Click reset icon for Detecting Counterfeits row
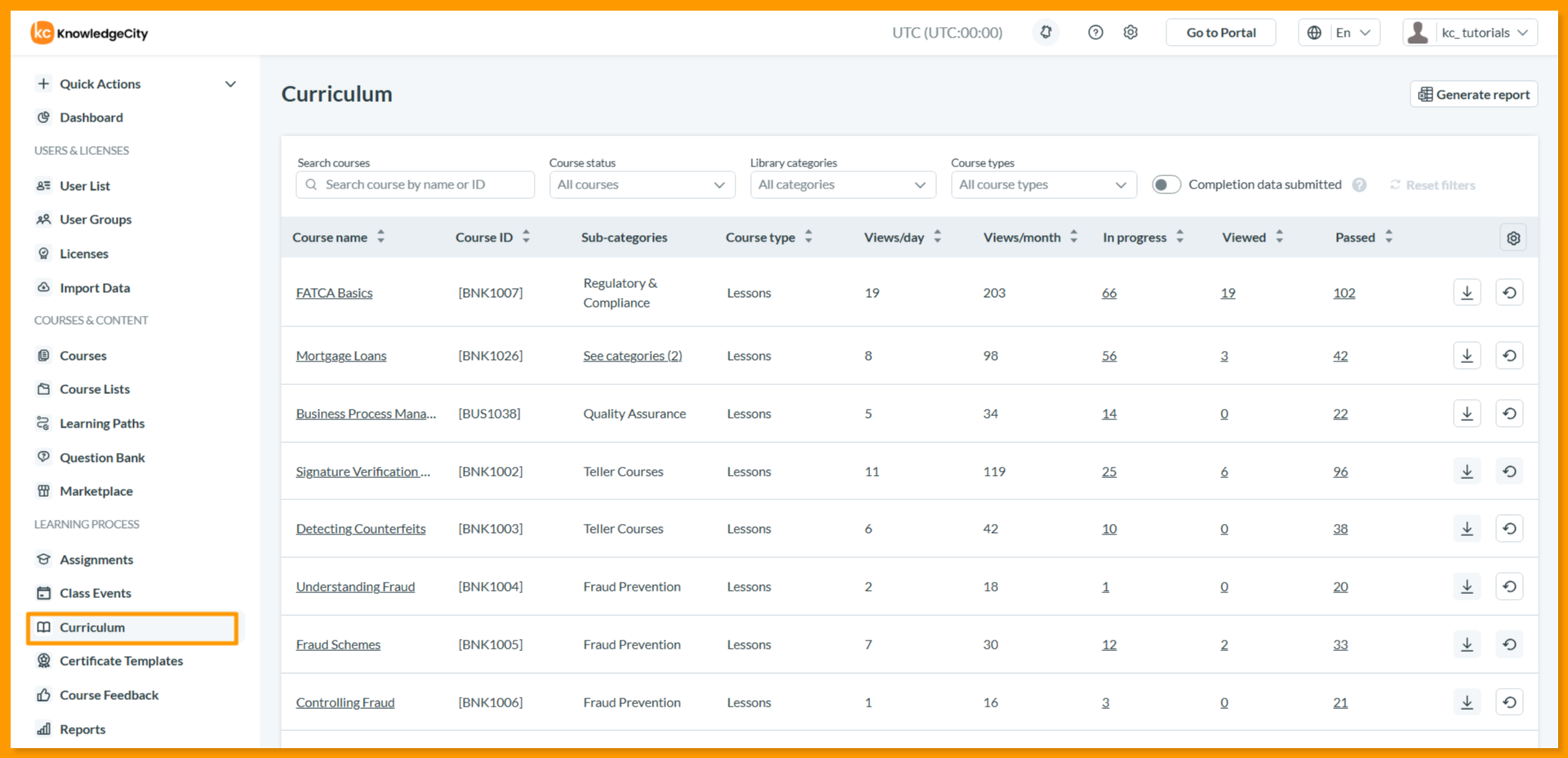The height and width of the screenshot is (758, 1568). point(1509,529)
